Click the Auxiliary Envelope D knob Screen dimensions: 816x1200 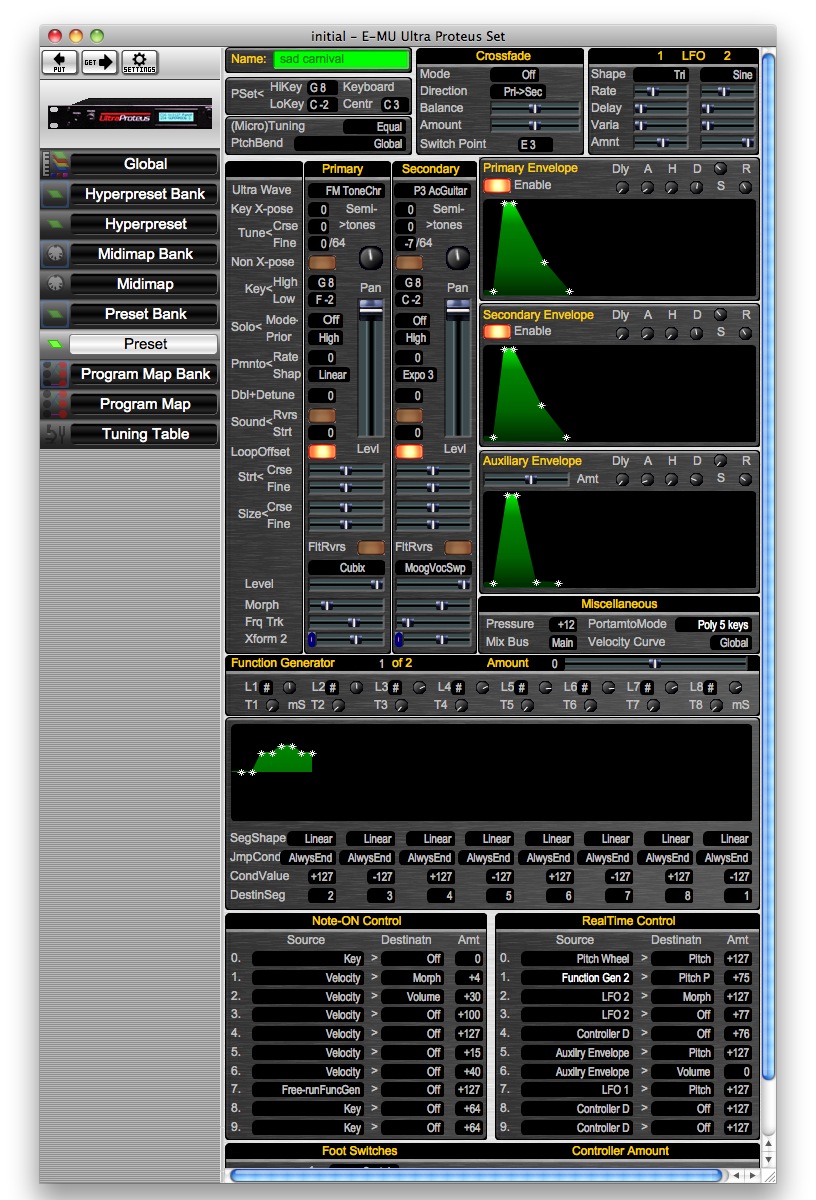(x=696, y=480)
